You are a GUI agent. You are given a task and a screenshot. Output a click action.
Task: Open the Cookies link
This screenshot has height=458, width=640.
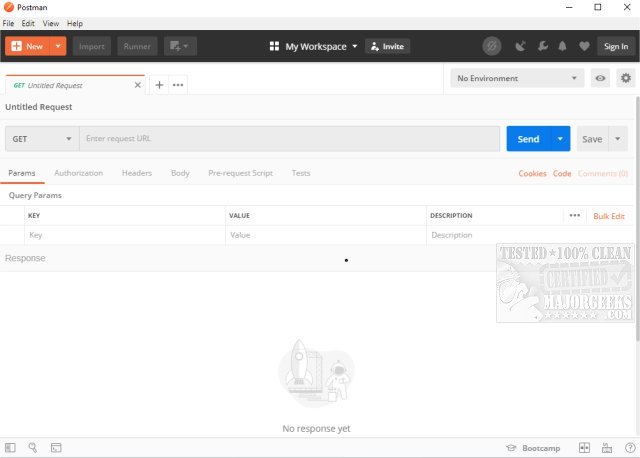(532, 173)
